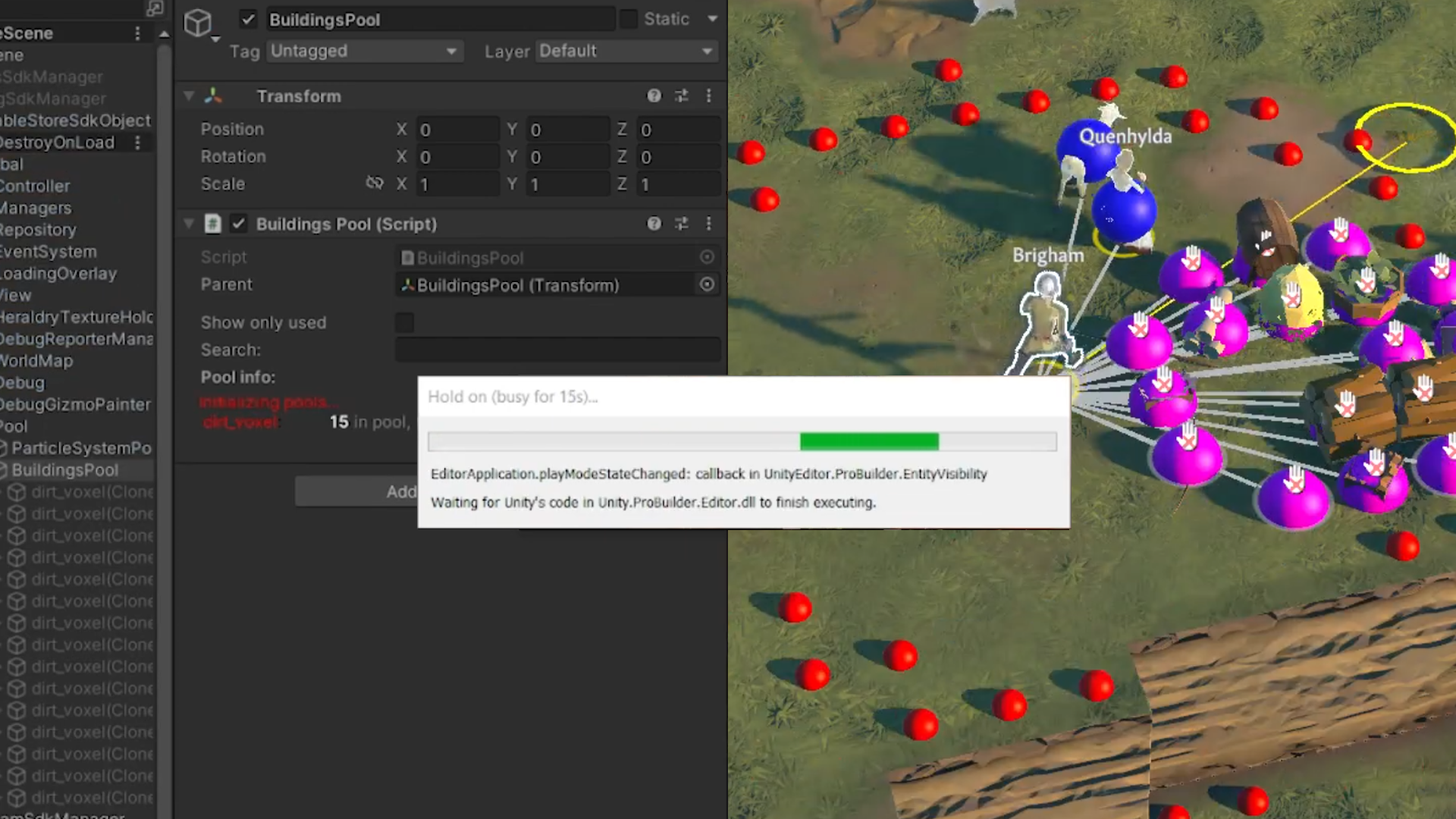
Task: Click the Add button in Buildings Pool
Action: coord(356,491)
